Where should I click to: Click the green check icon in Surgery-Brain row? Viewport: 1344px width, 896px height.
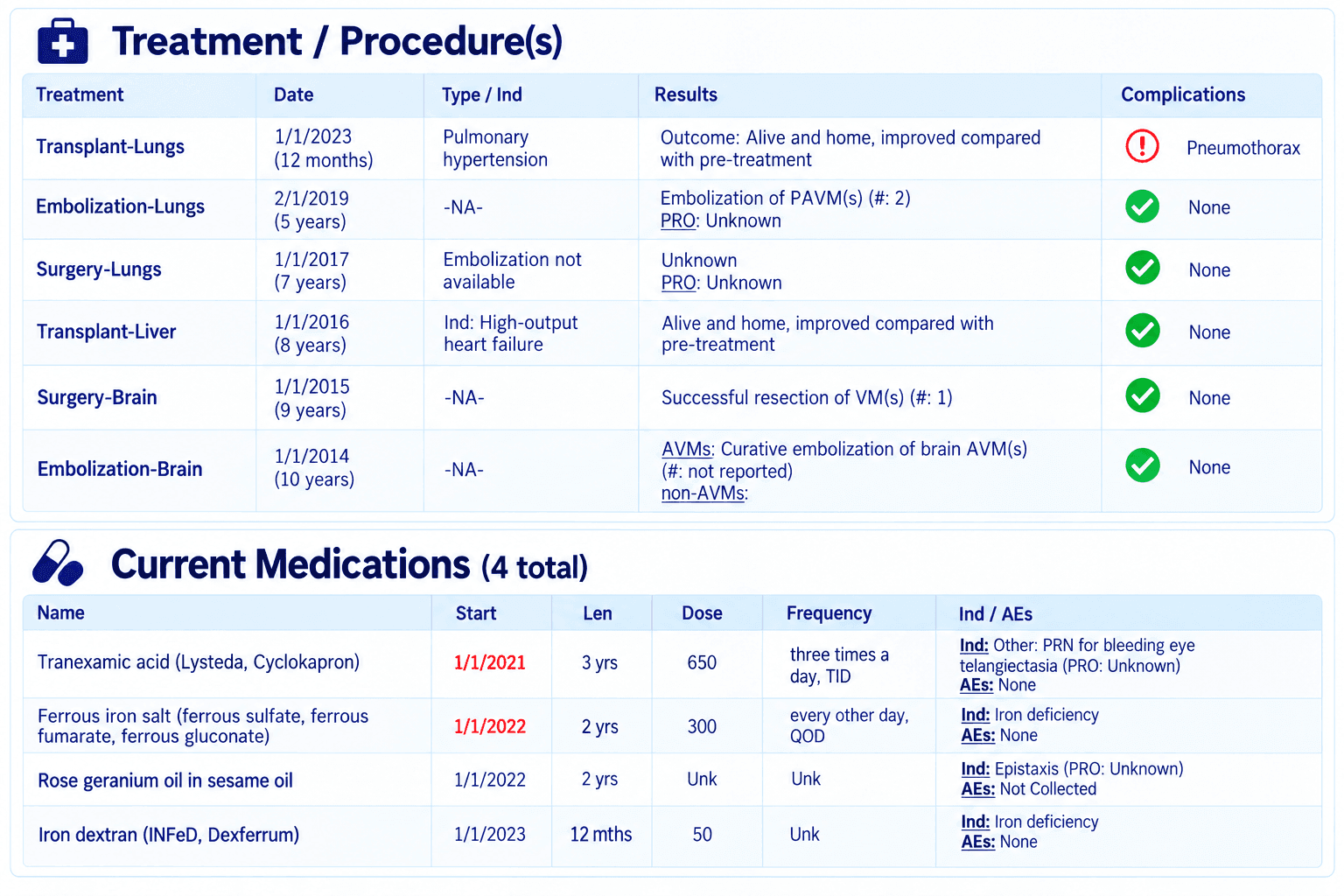[x=1142, y=395]
